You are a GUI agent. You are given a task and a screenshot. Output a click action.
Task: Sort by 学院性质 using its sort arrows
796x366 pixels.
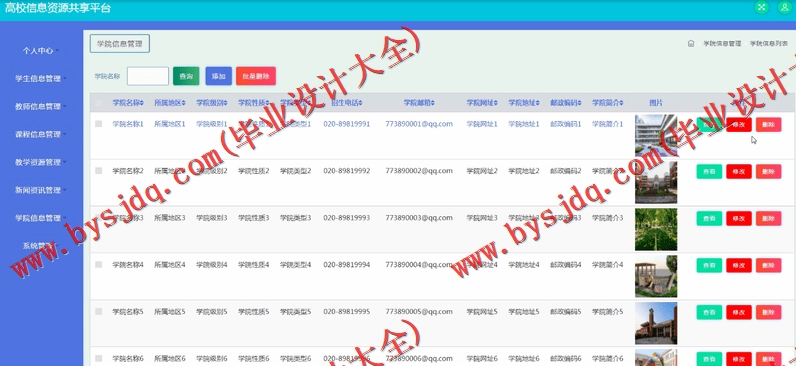[268, 103]
